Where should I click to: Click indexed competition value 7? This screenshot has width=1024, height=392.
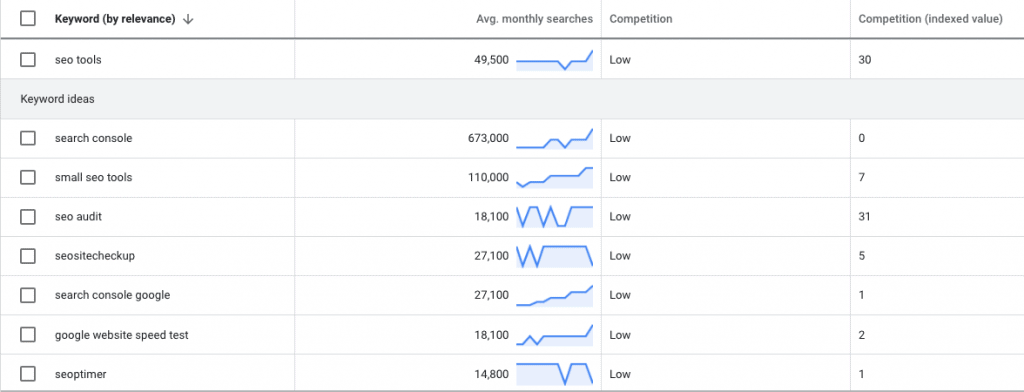[861, 177]
